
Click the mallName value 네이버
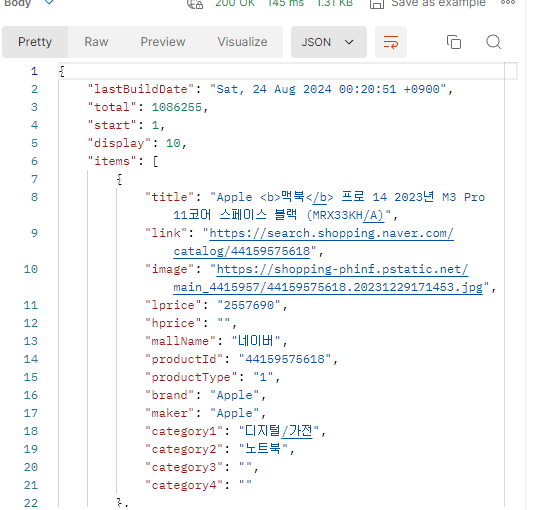tap(256, 341)
